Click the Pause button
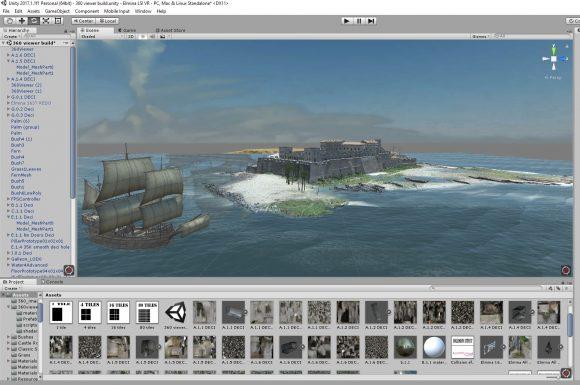This screenshot has width=580, height=385. (359, 21)
